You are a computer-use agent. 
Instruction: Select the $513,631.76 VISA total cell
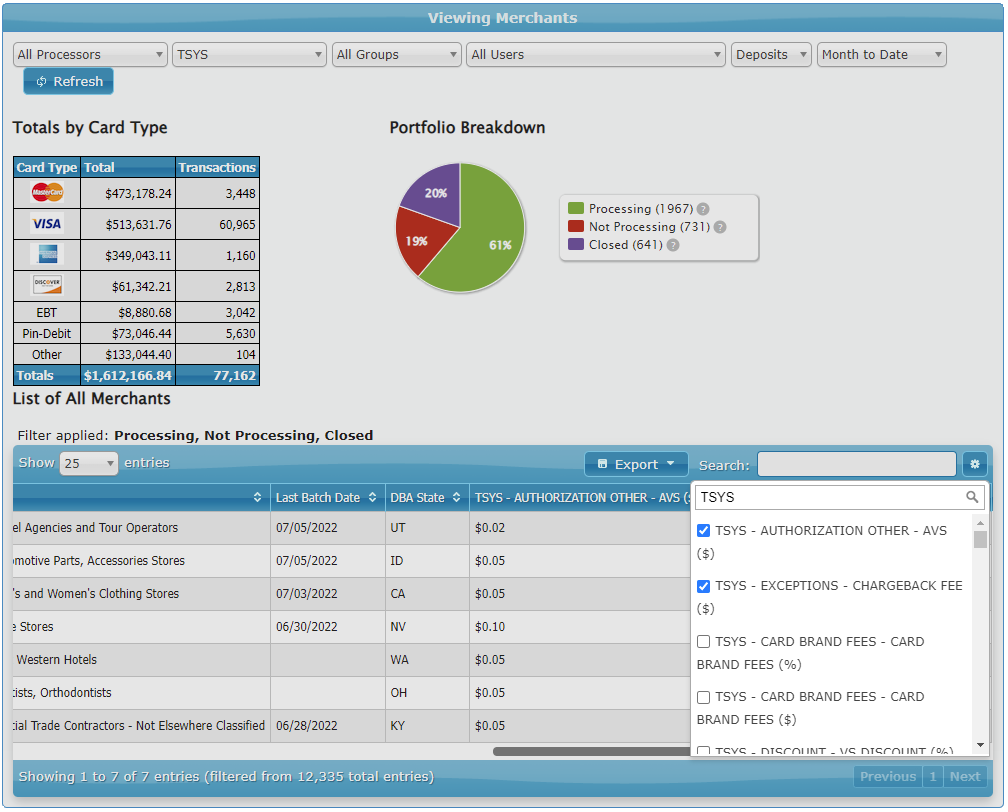tap(128, 224)
